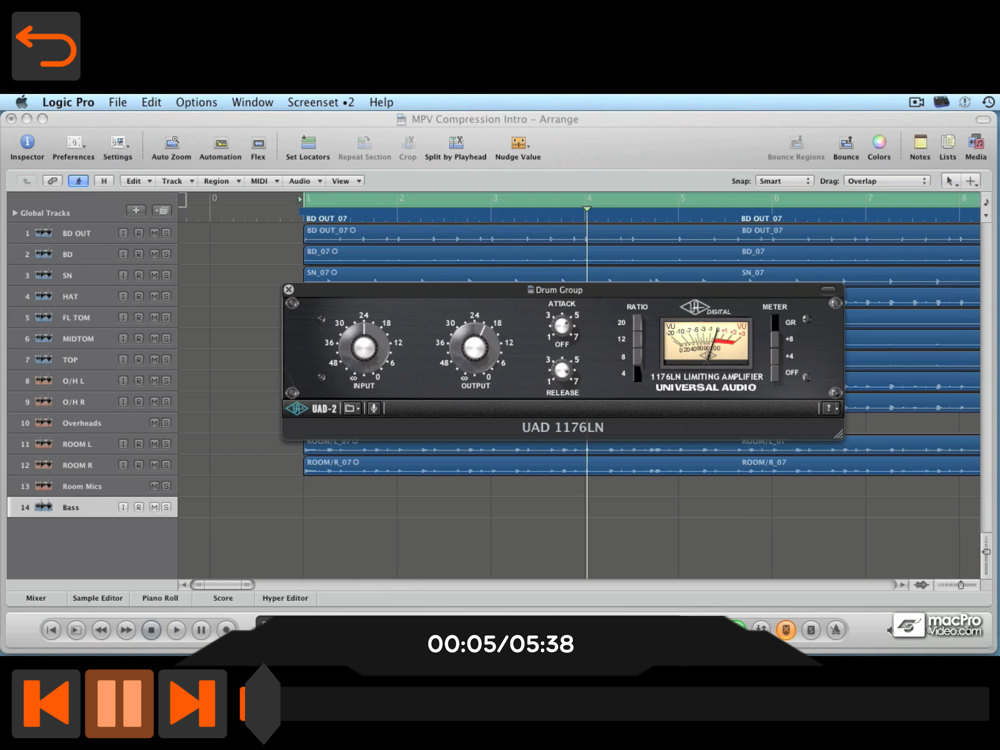Image resolution: width=1000 pixels, height=750 pixels.
Task: Select ratio 20 on the 1176LN
Action: click(x=637, y=323)
